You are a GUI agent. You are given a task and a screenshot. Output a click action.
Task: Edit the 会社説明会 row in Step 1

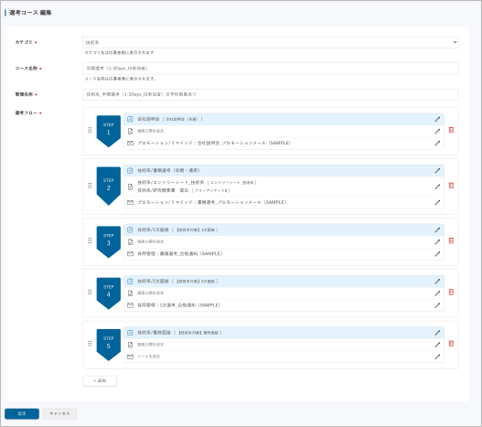coord(437,119)
